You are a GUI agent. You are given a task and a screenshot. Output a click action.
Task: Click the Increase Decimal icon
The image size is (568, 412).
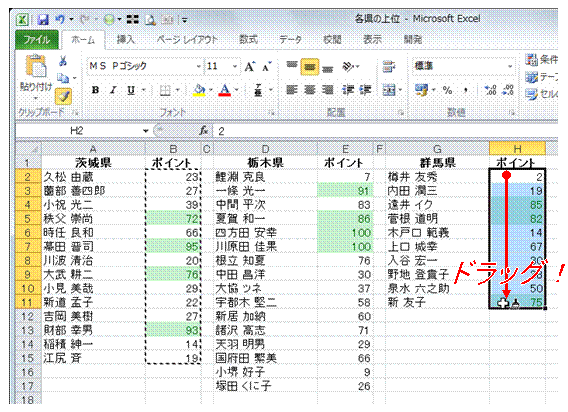pyautogui.click(x=490, y=90)
